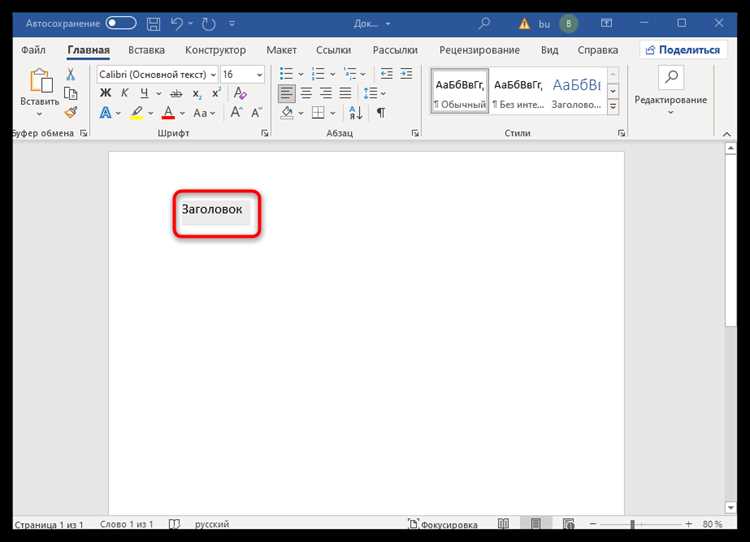Open the search magnifier in title bar
The image size is (750, 542).
[x=484, y=23]
